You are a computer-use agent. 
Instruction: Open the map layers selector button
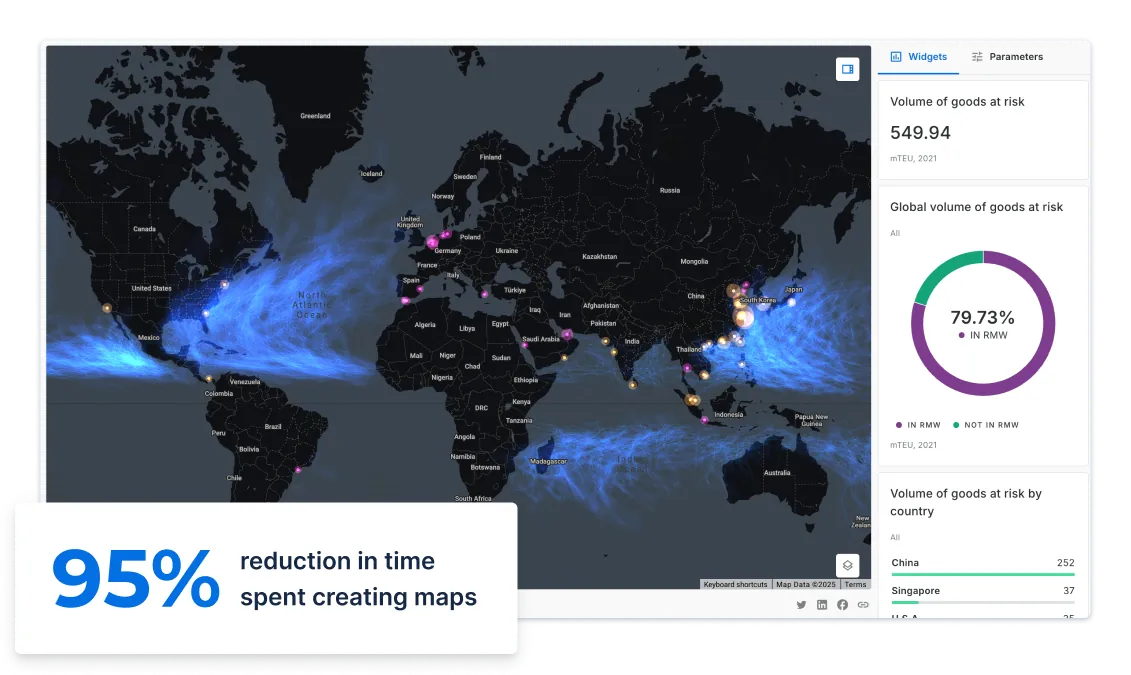pyautogui.click(x=847, y=565)
